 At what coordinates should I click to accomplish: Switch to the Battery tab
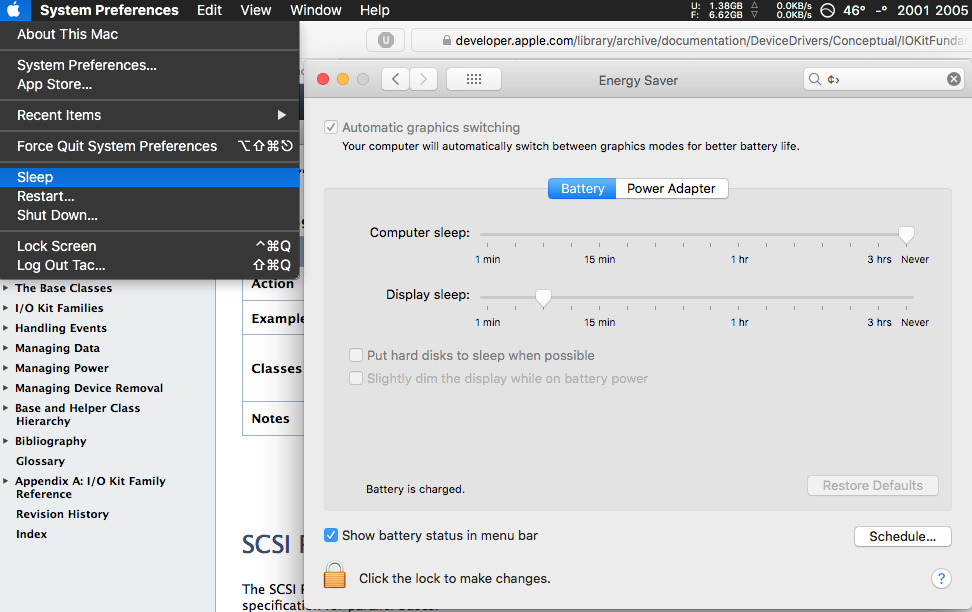pos(582,188)
